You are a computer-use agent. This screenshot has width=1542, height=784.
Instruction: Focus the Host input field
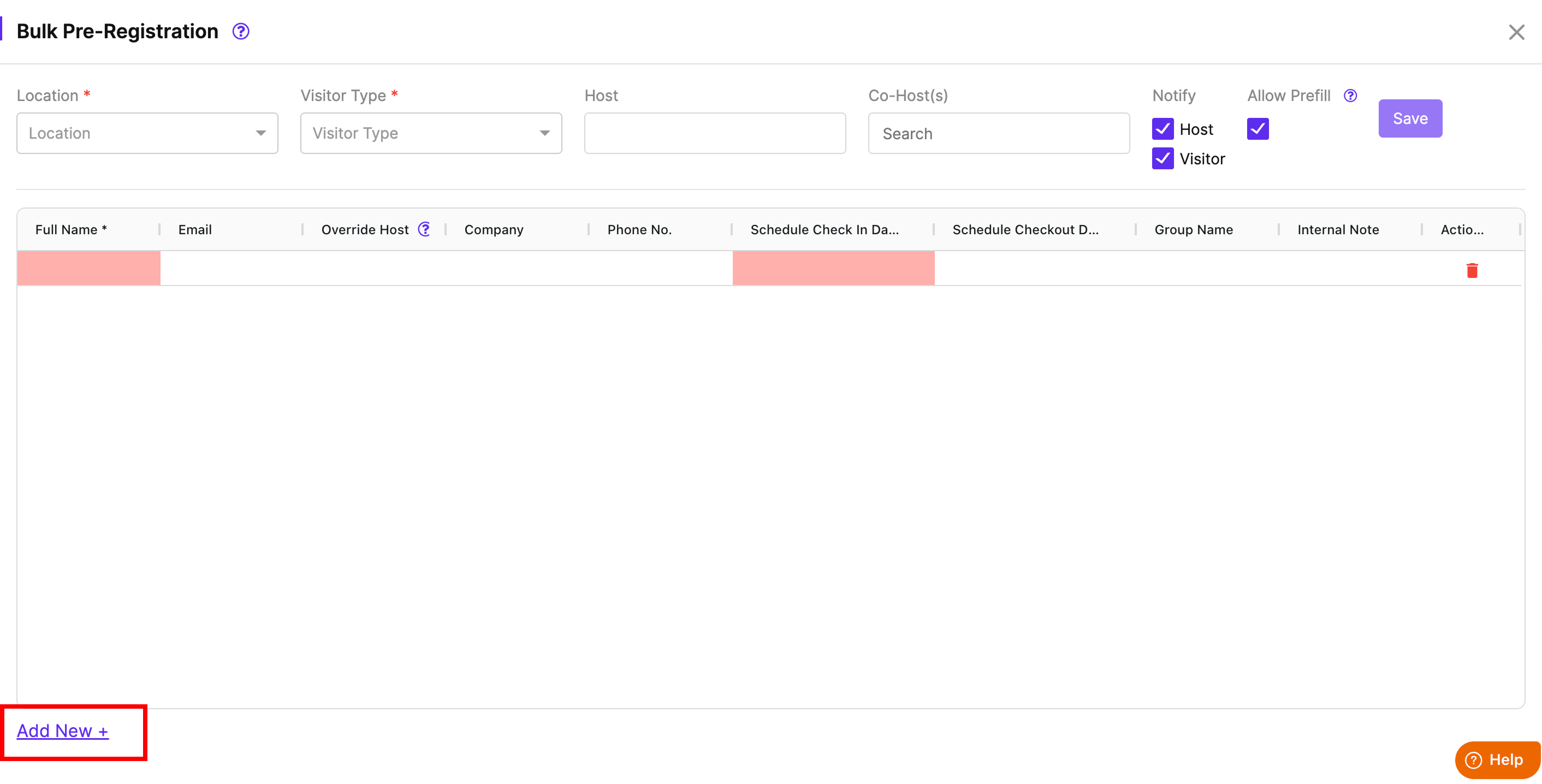(715, 133)
